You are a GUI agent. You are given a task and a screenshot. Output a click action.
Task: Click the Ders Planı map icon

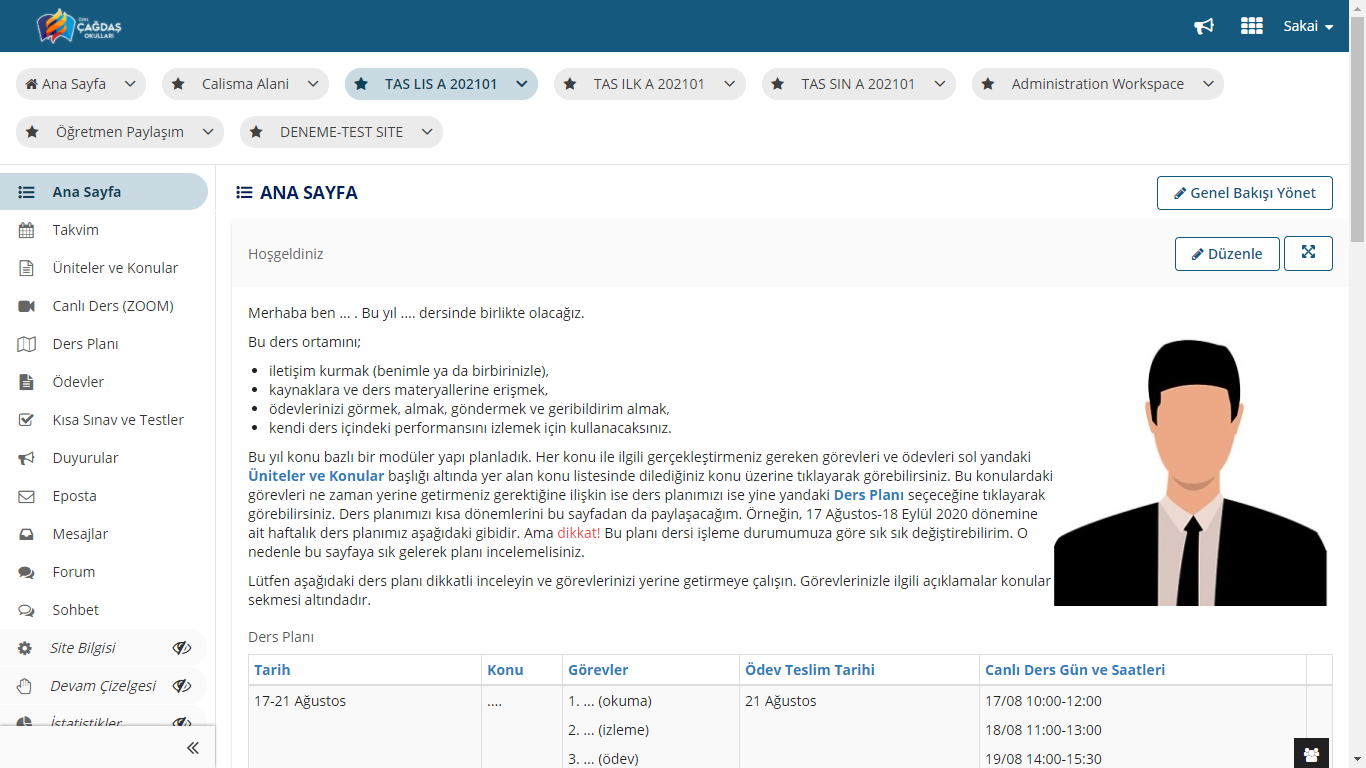click(27, 344)
